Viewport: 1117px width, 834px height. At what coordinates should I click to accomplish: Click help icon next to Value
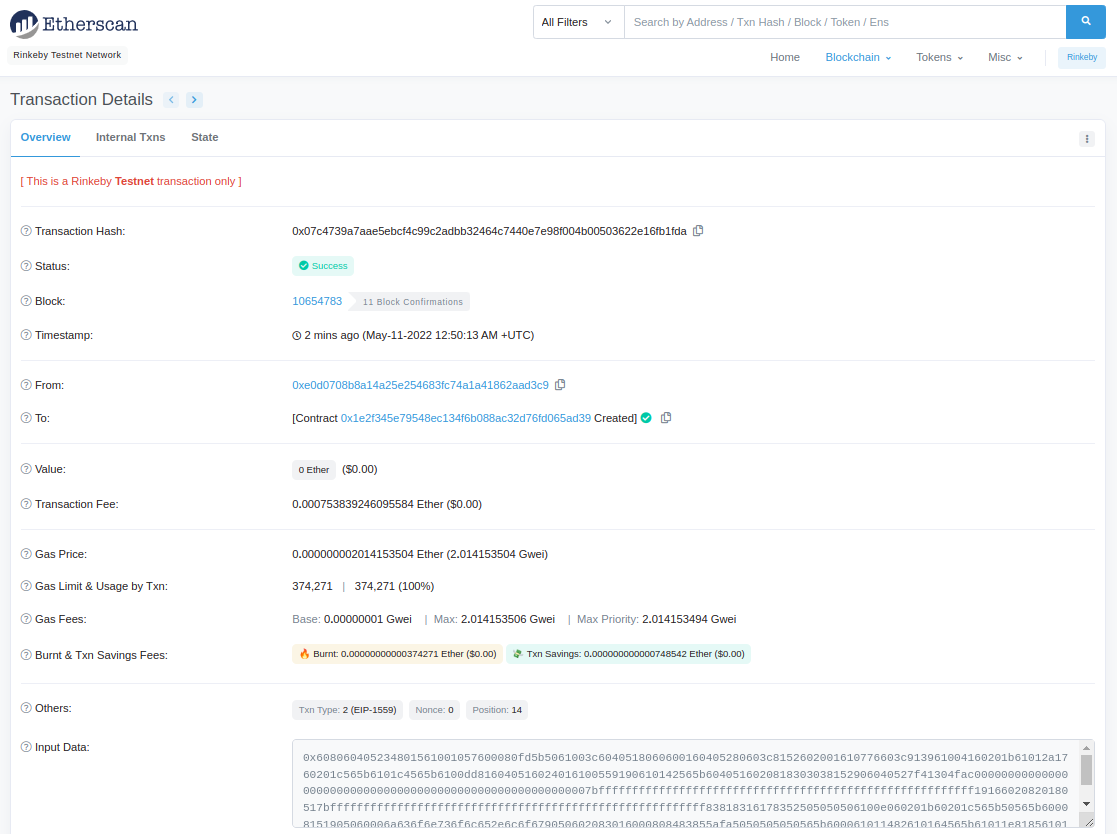click(26, 469)
